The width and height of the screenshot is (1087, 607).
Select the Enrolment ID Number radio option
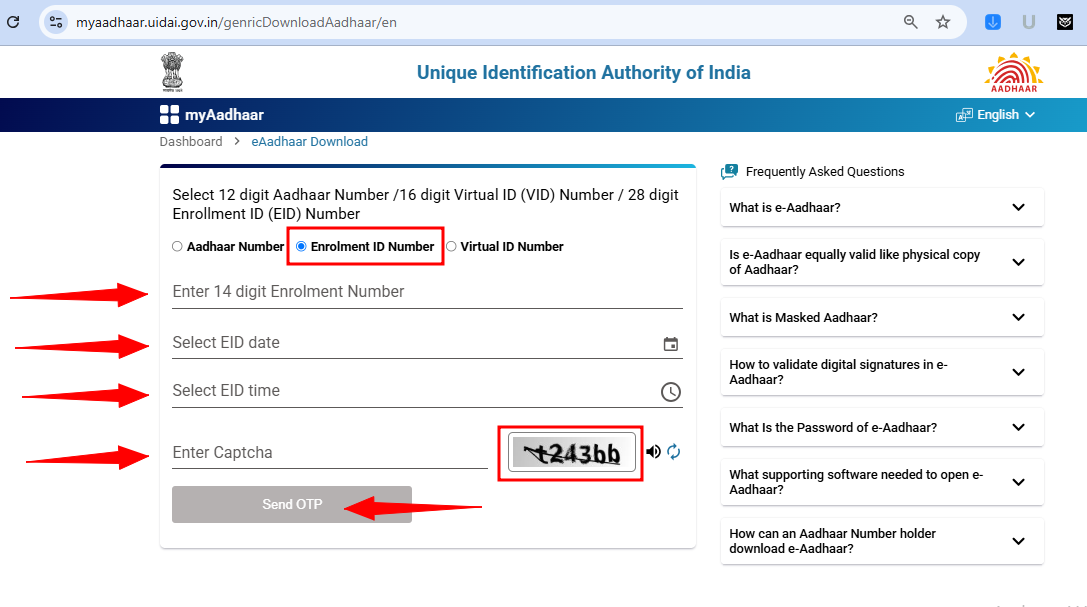click(x=302, y=246)
